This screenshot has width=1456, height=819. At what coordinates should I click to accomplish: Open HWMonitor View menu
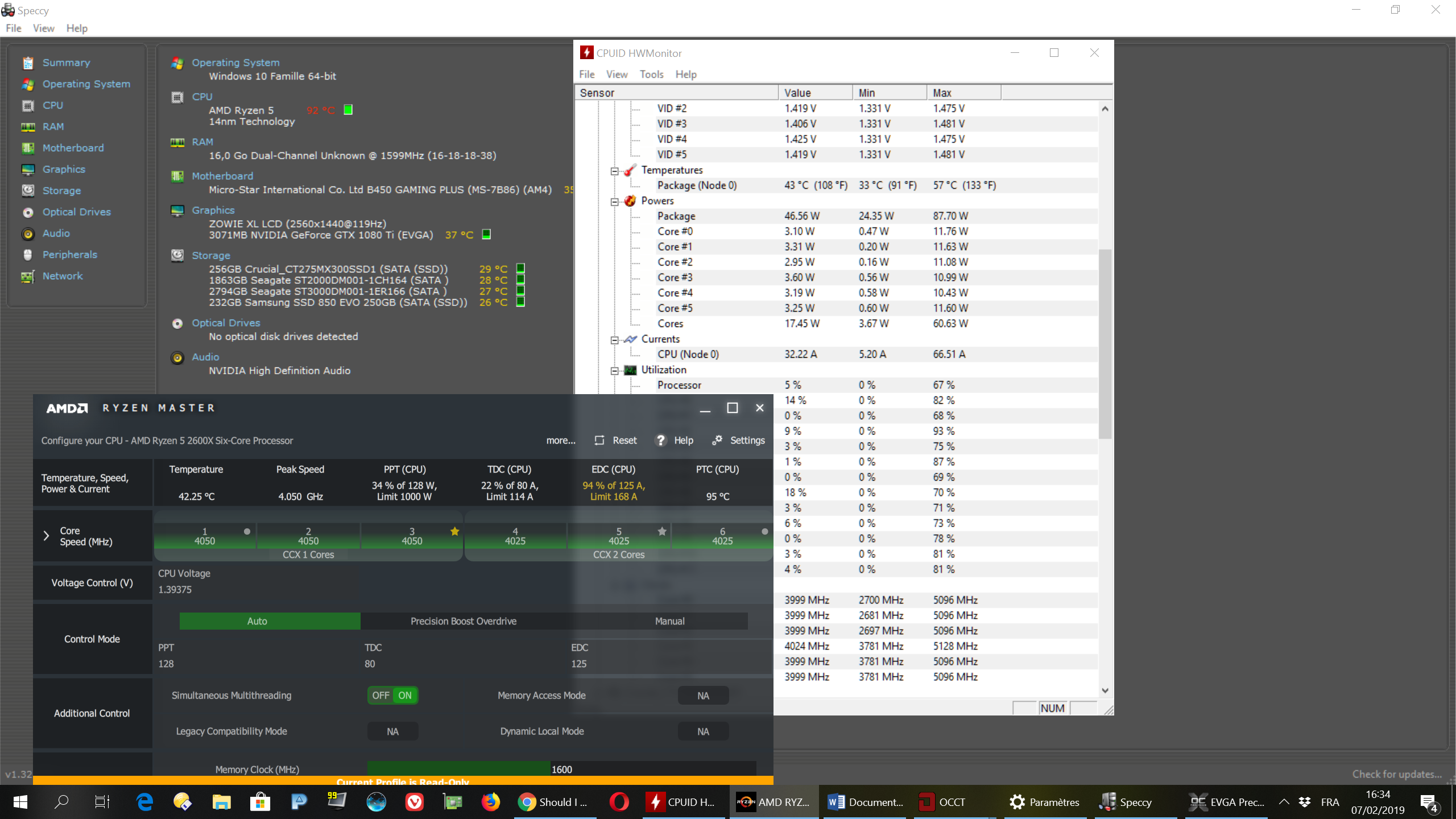(617, 75)
